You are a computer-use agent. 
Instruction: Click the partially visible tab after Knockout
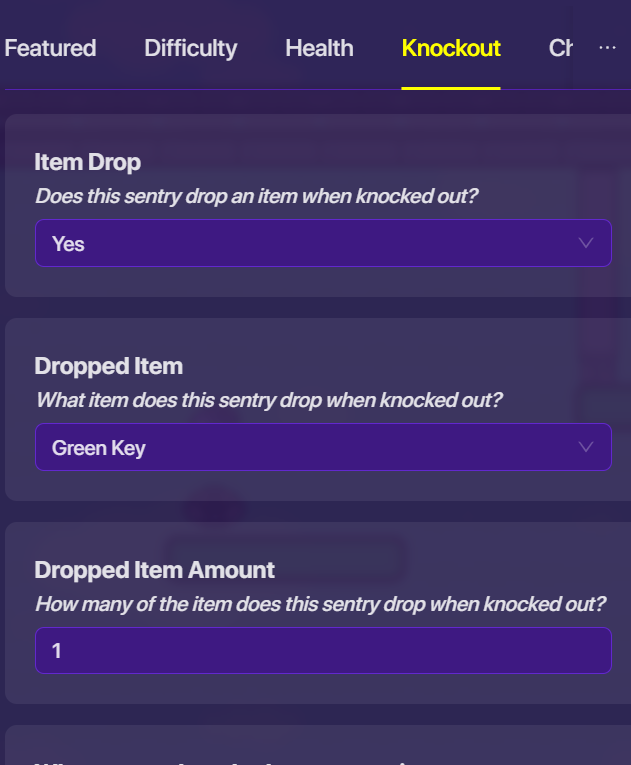click(560, 48)
